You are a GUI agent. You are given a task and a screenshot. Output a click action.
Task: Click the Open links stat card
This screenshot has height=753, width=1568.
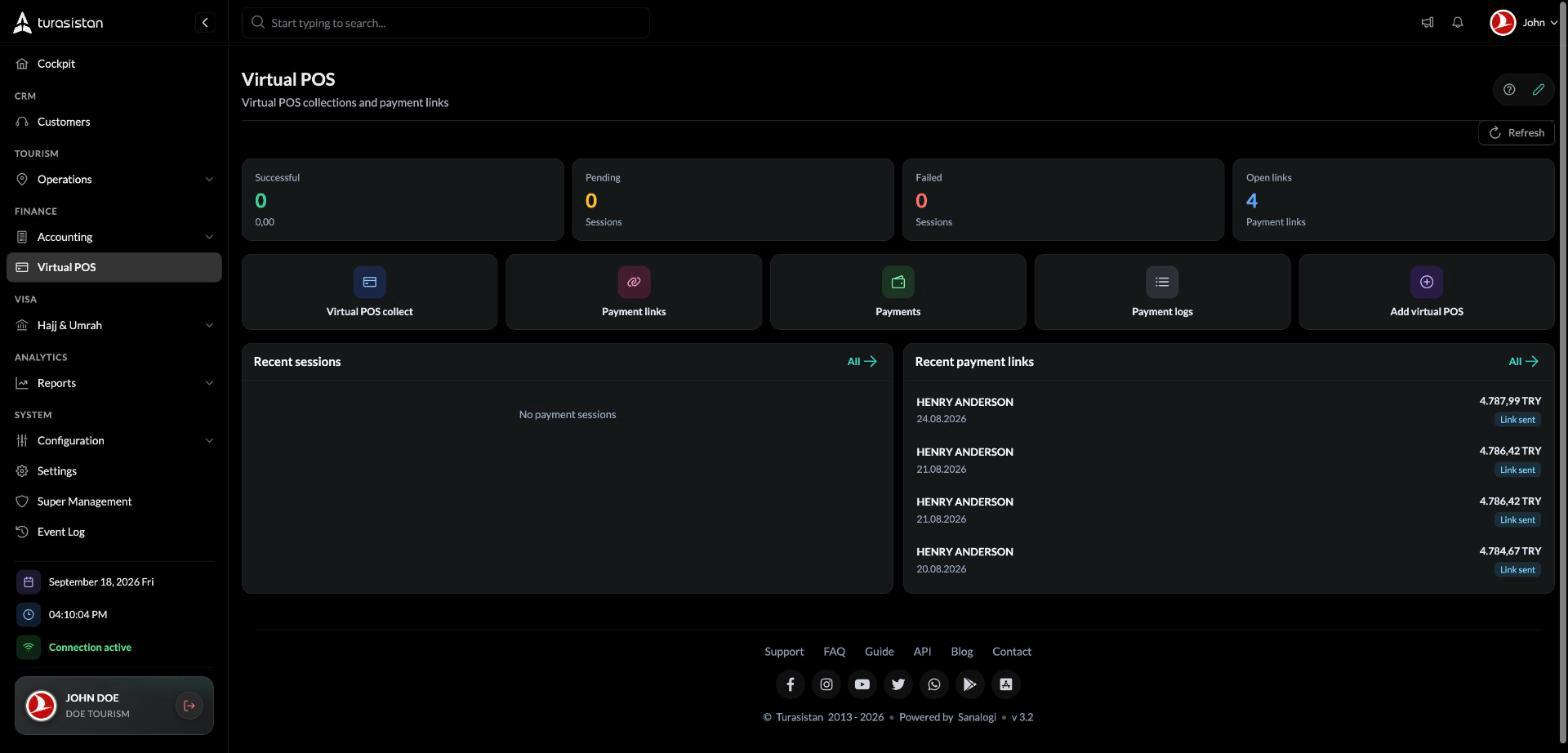[x=1393, y=200]
